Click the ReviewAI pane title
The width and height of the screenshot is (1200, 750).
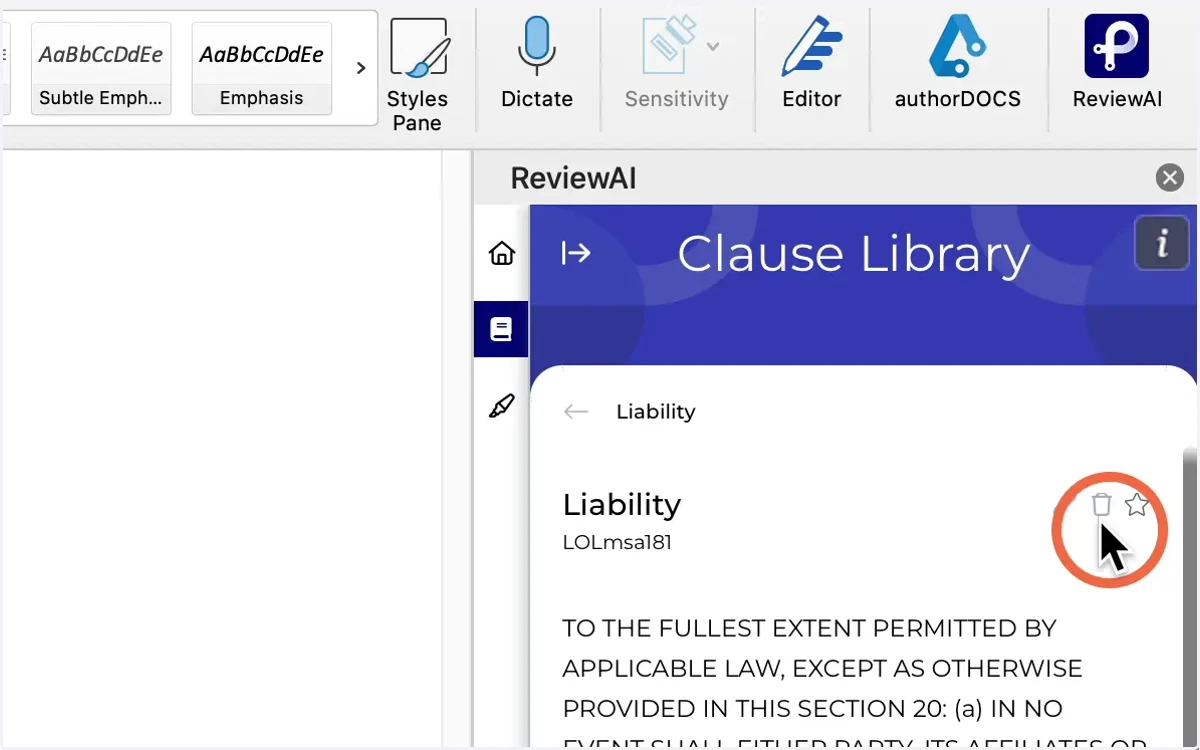573,178
